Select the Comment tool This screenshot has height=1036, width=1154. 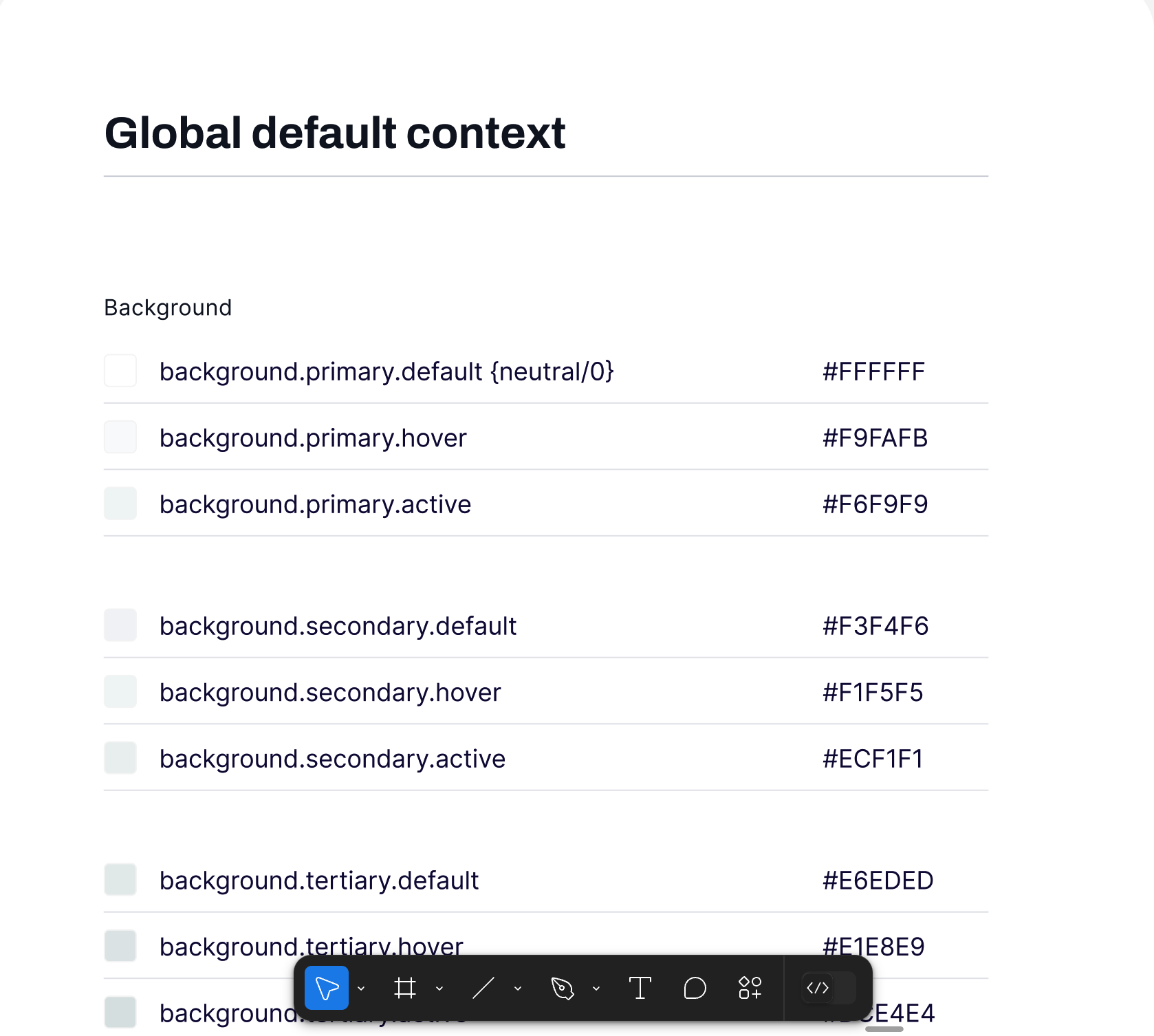695,988
